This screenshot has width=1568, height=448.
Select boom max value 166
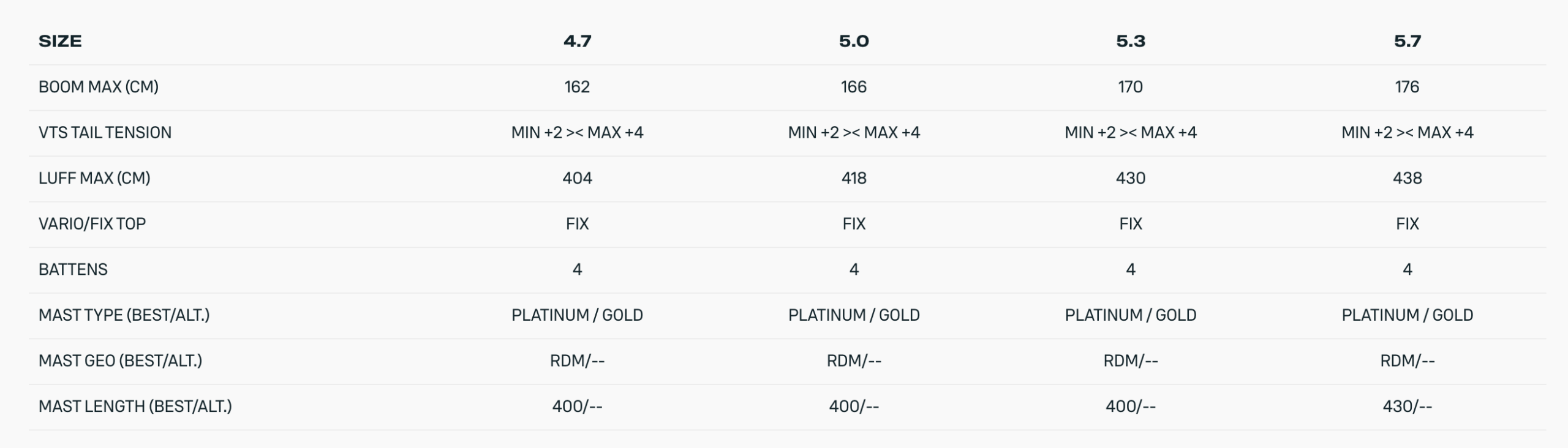coord(854,87)
